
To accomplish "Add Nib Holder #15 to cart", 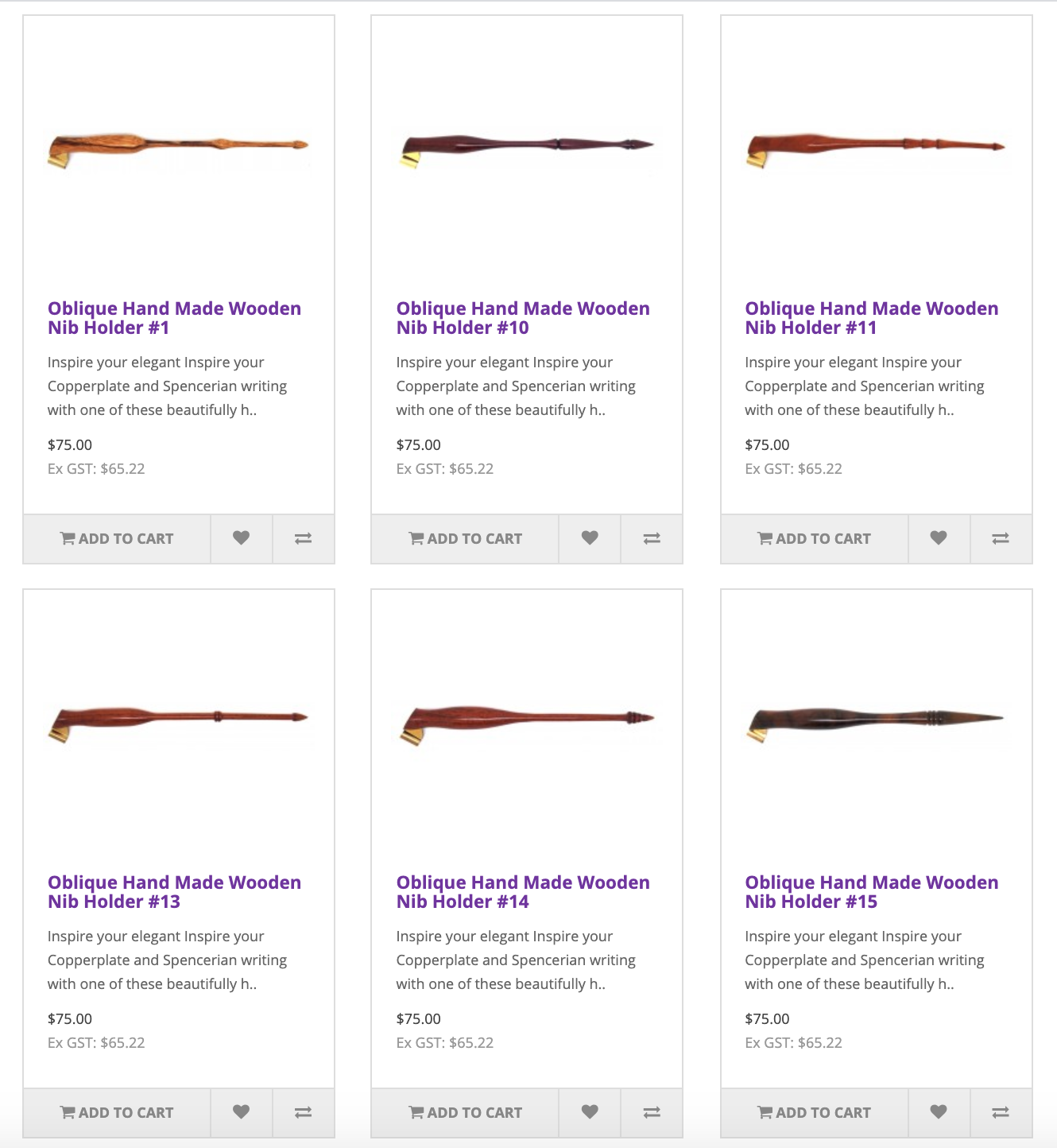I will 814,1112.
